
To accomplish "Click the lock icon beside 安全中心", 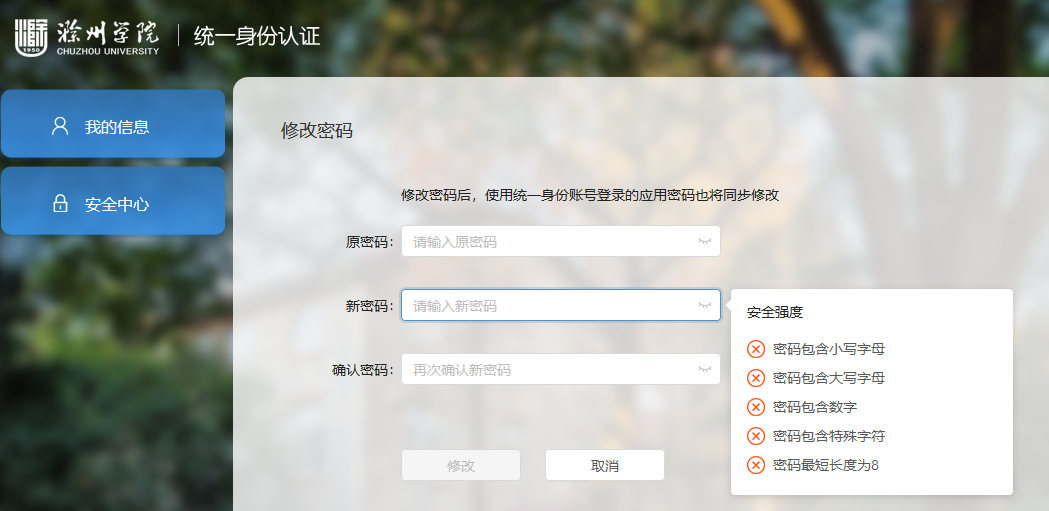I will tap(60, 204).
